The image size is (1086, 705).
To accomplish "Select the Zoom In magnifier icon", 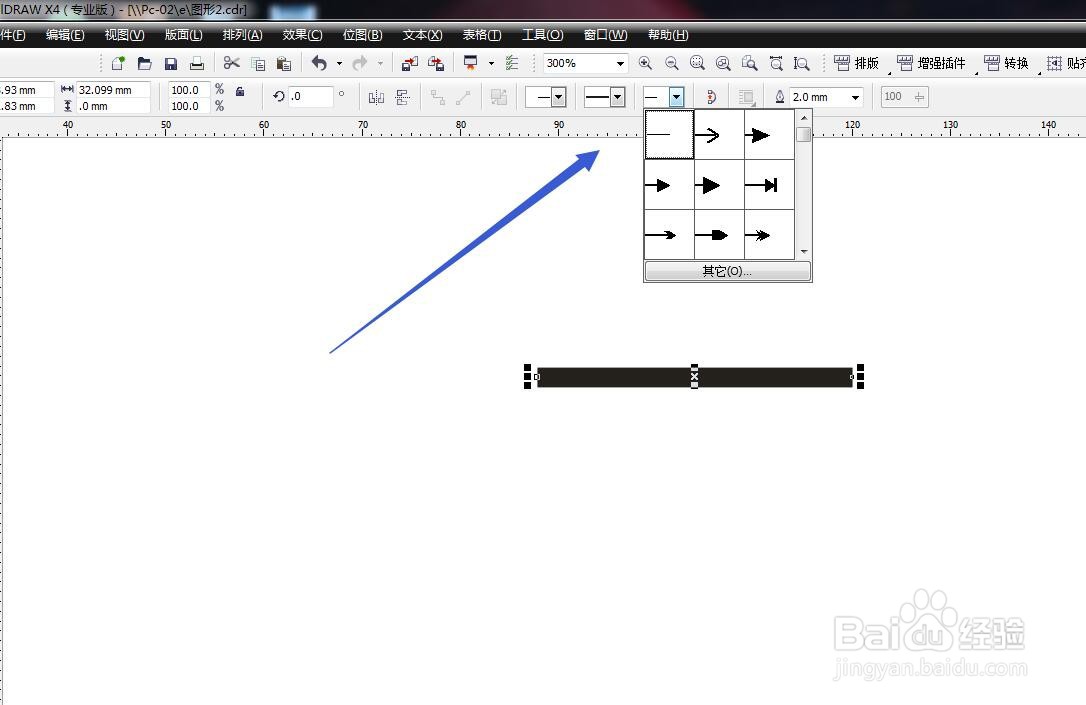I will tap(646, 62).
